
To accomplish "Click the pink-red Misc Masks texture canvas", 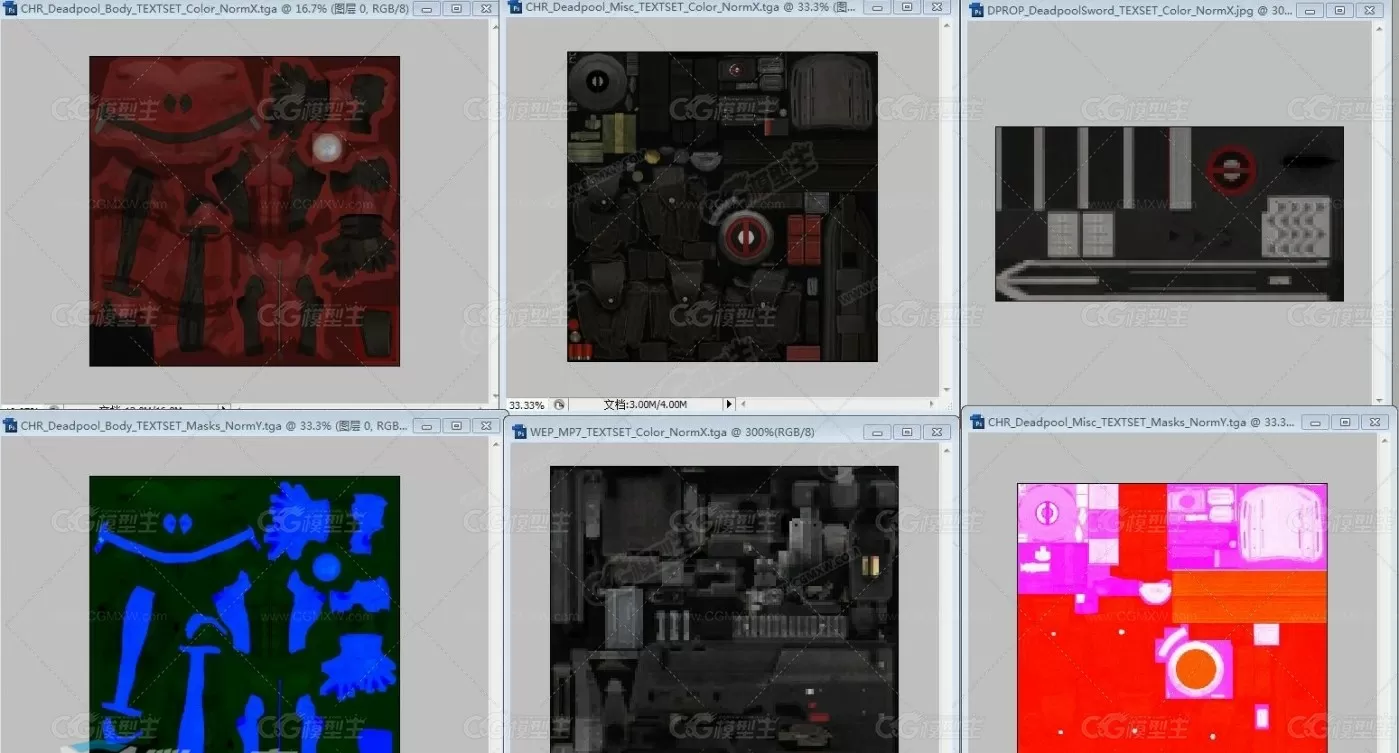I will click(1172, 618).
